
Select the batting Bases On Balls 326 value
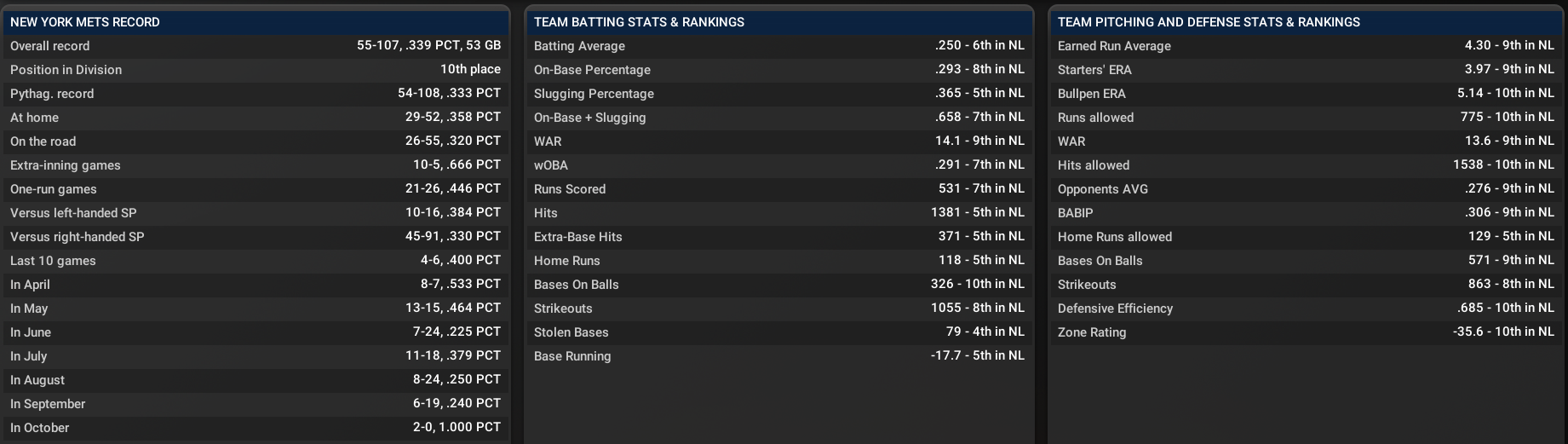pos(978,284)
